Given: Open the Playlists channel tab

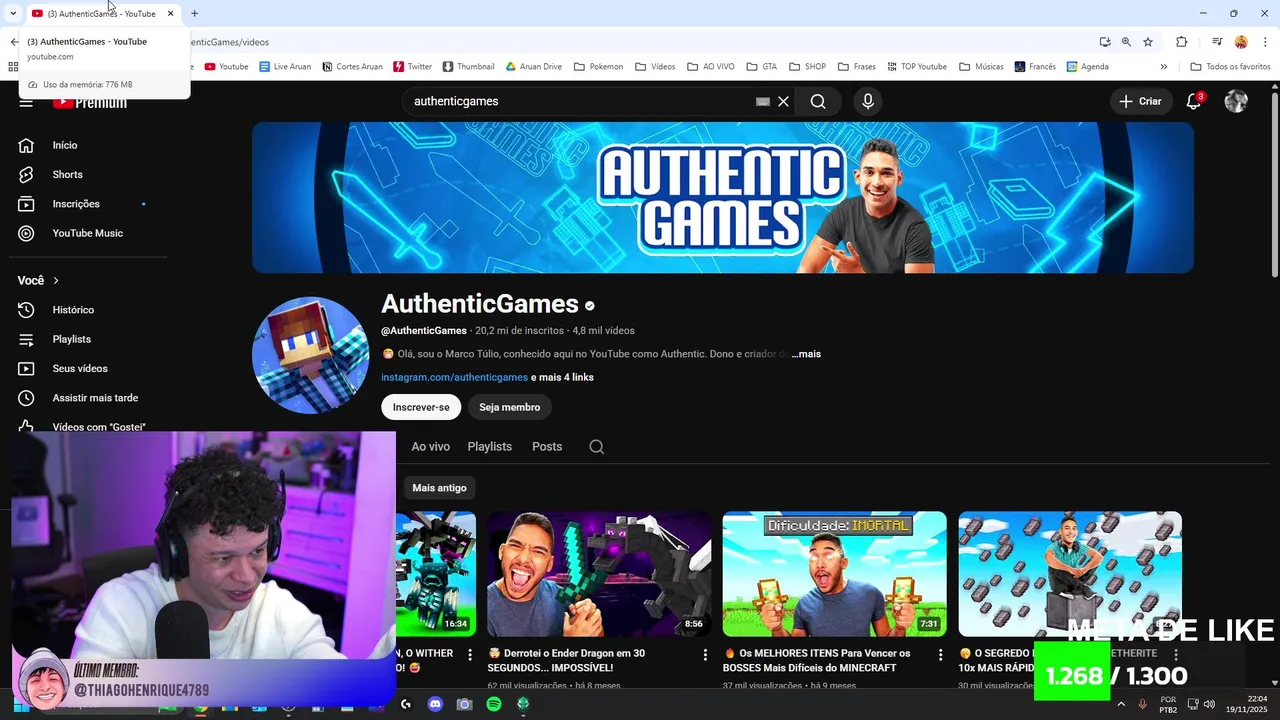Looking at the screenshot, I should (x=490, y=447).
